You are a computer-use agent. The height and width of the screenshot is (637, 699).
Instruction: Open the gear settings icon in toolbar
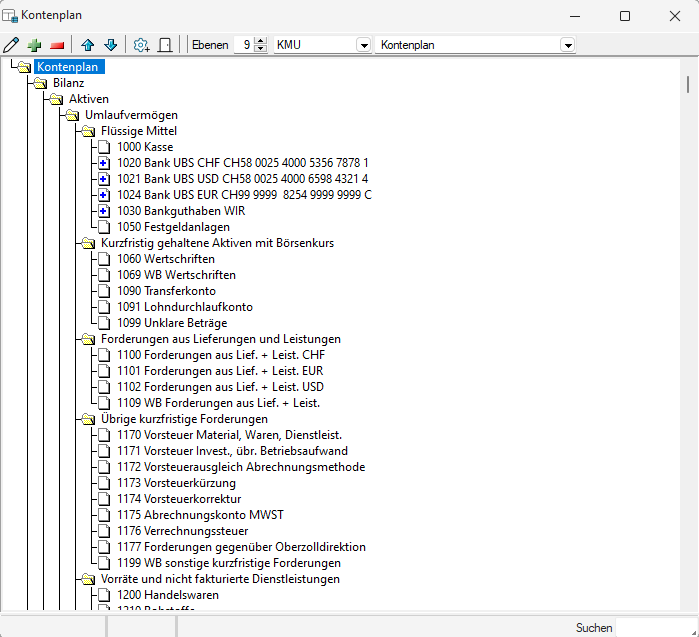pos(141,45)
